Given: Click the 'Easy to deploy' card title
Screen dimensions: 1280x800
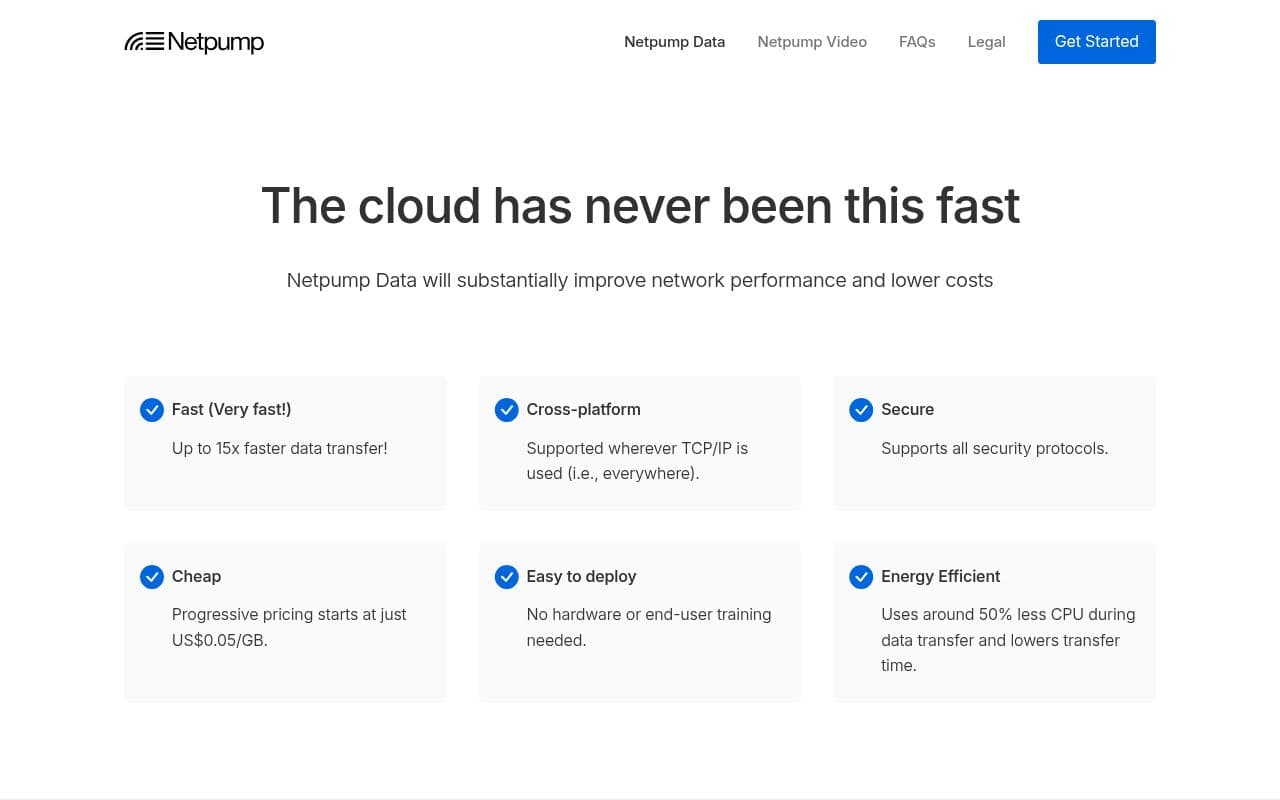Looking at the screenshot, I should pyautogui.click(x=581, y=576).
